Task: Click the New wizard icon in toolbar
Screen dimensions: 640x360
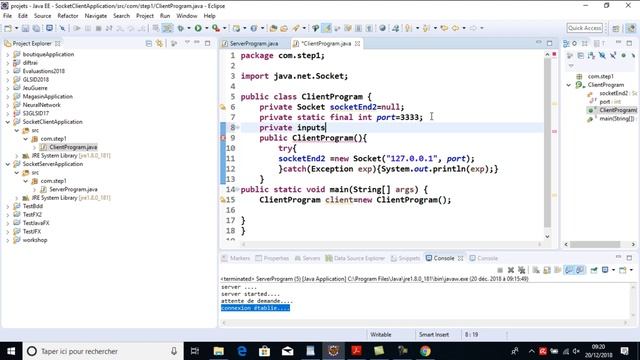Action: pos(8,28)
